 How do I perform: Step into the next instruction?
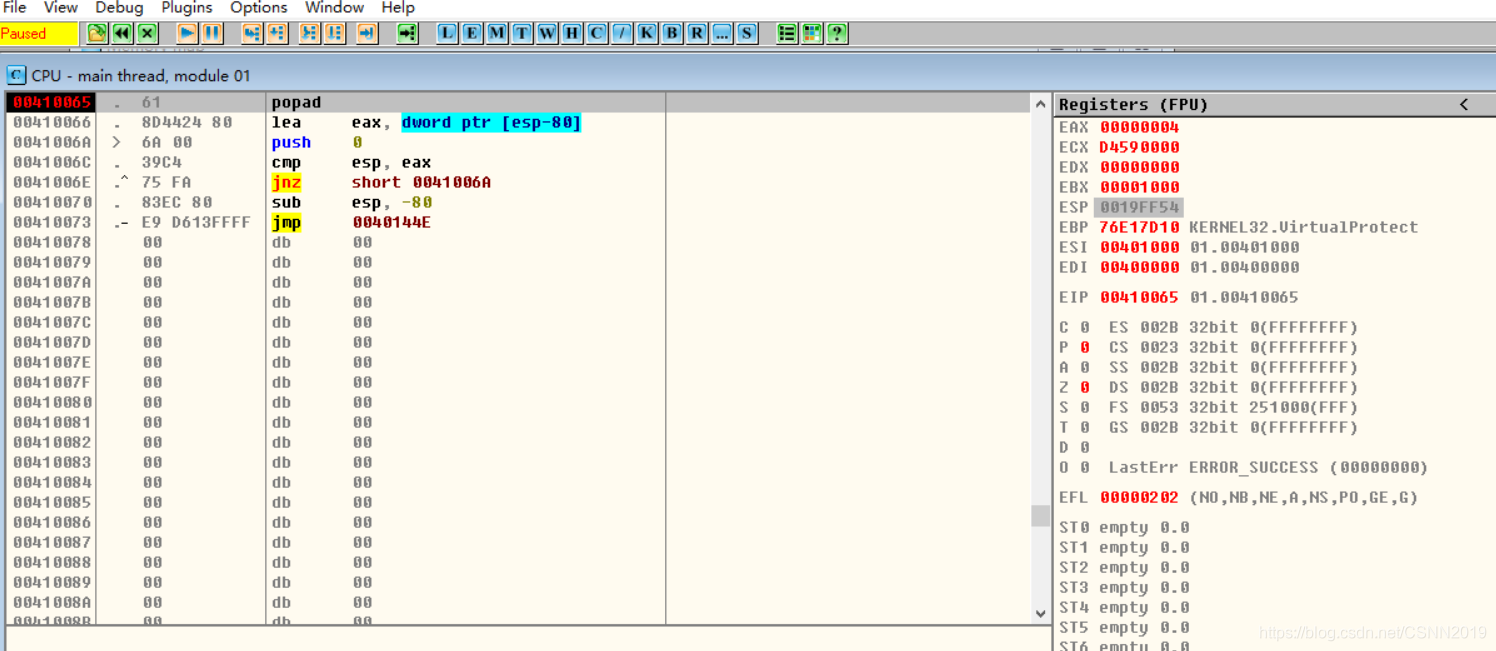pyautogui.click(x=252, y=33)
